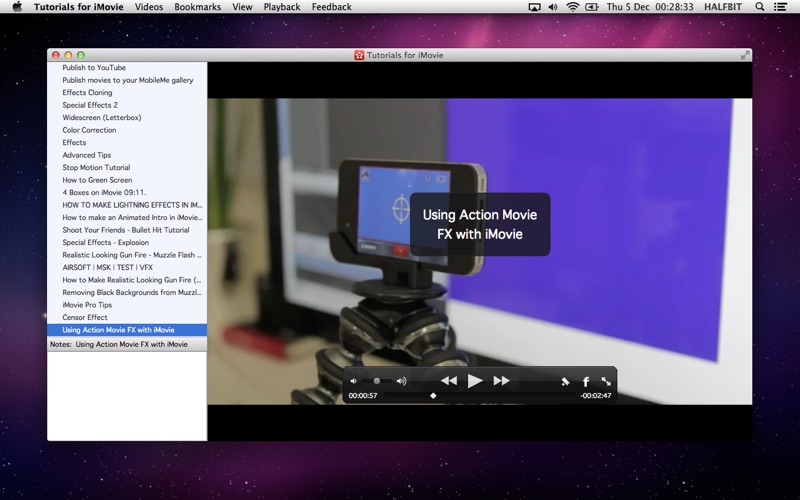
Task: Select 'Special Effects 2' tutorial
Action: 127,105
